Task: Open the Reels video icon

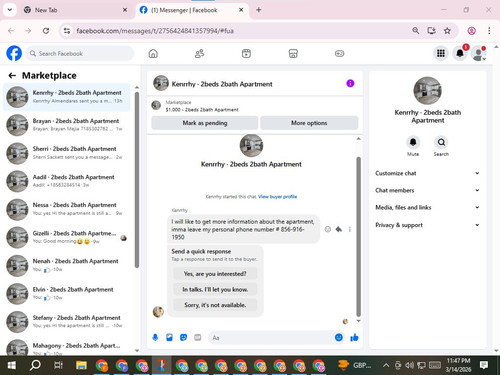Action: click(246, 53)
